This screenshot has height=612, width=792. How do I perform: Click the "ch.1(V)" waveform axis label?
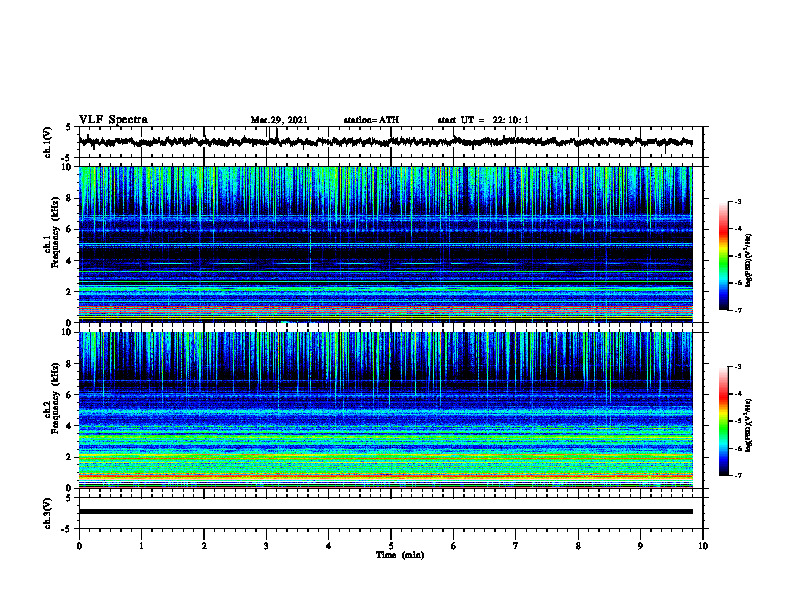pos(47,142)
